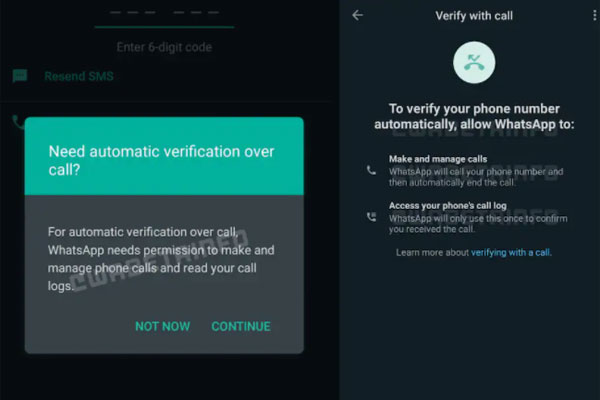The width and height of the screenshot is (600, 400).
Task: Select CONTINUE to allow call verification
Action: point(241,326)
